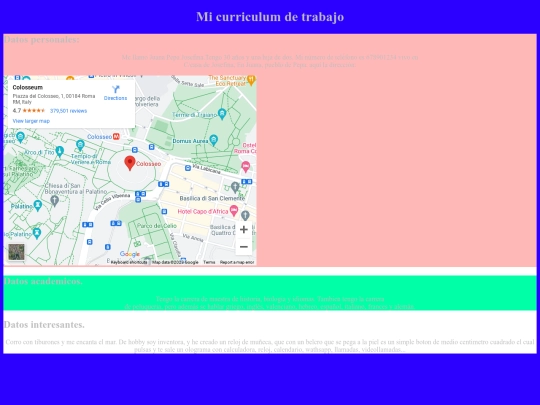Click the Datos academicos heading
The width and height of the screenshot is (540, 405).
pyautogui.click(x=43, y=281)
